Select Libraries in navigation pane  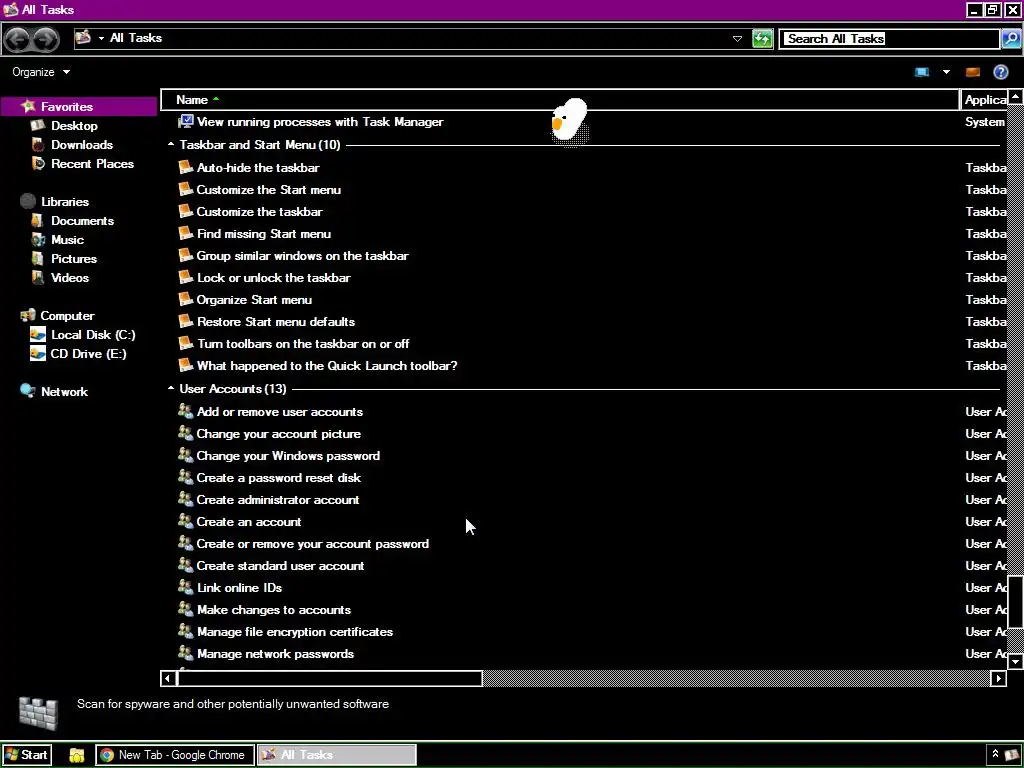pyautogui.click(x=65, y=202)
